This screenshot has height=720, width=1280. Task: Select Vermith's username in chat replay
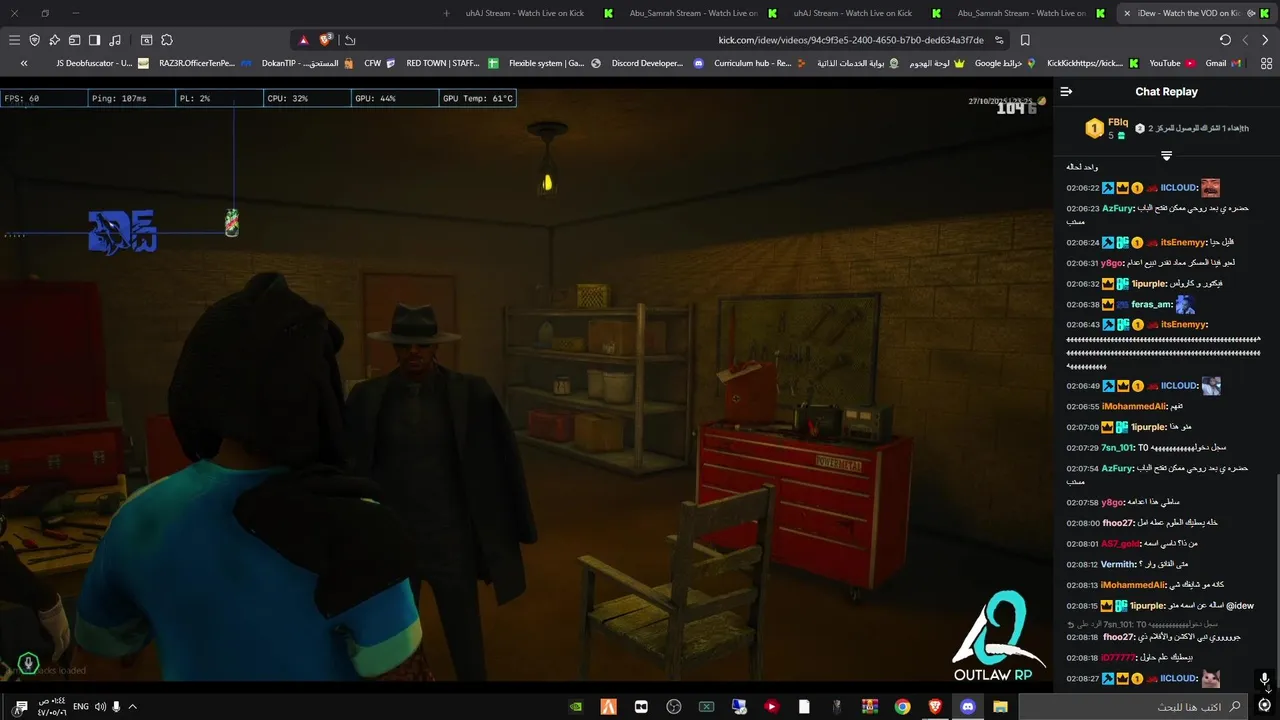point(1118,565)
